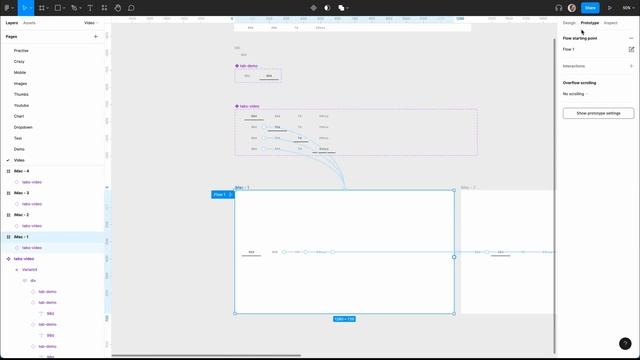Edit the Flow 1 description icon
This screenshot has height=360, width=640.
tap(631, 49)
